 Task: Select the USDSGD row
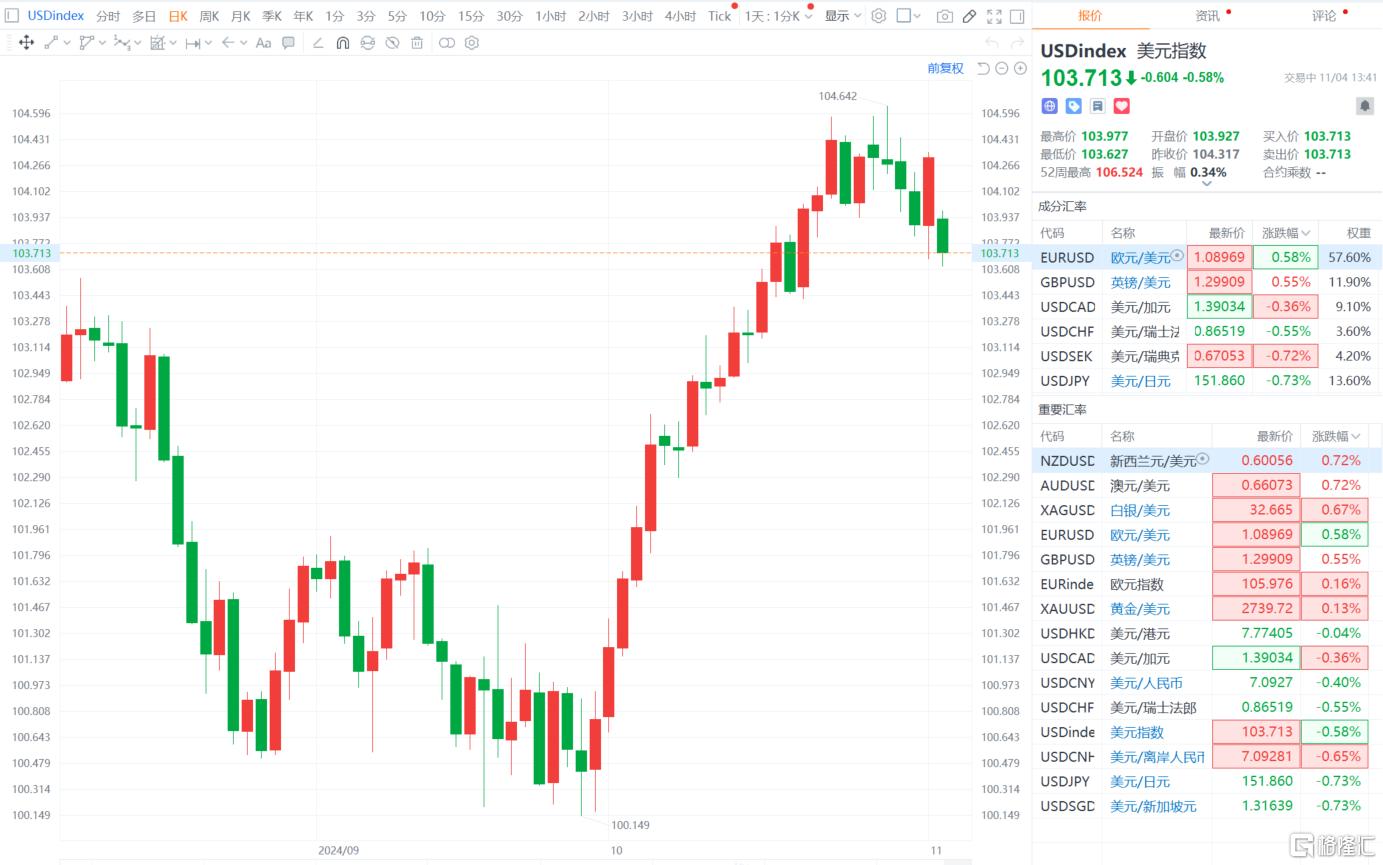click(1206, 806)
